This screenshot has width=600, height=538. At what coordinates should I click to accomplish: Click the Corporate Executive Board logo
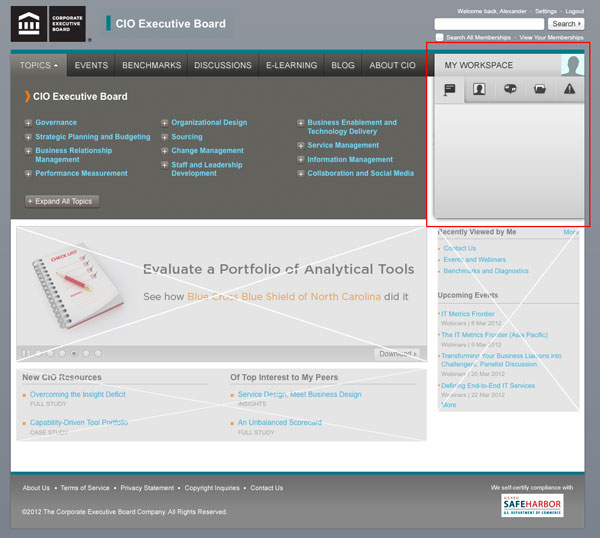tap(48, 24)
